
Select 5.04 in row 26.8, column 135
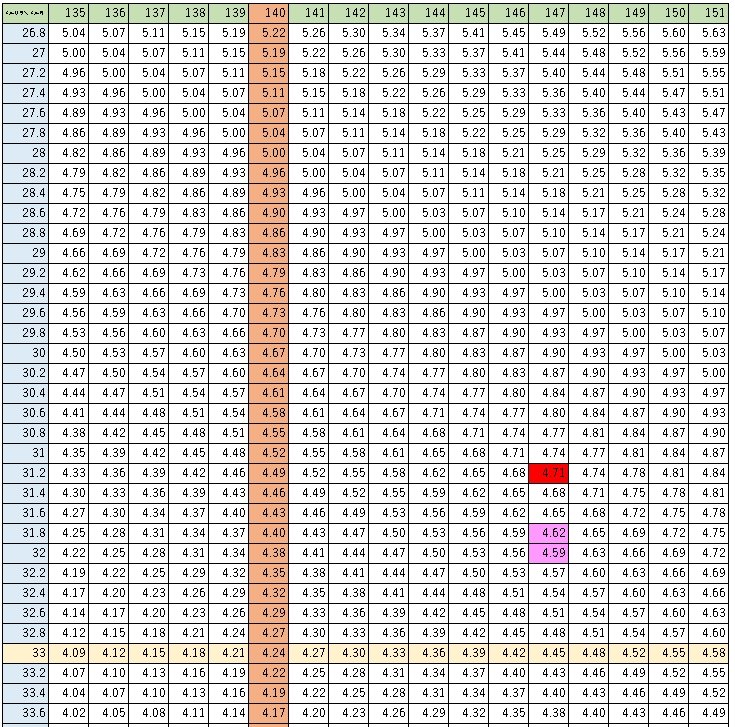click(68, 33)
